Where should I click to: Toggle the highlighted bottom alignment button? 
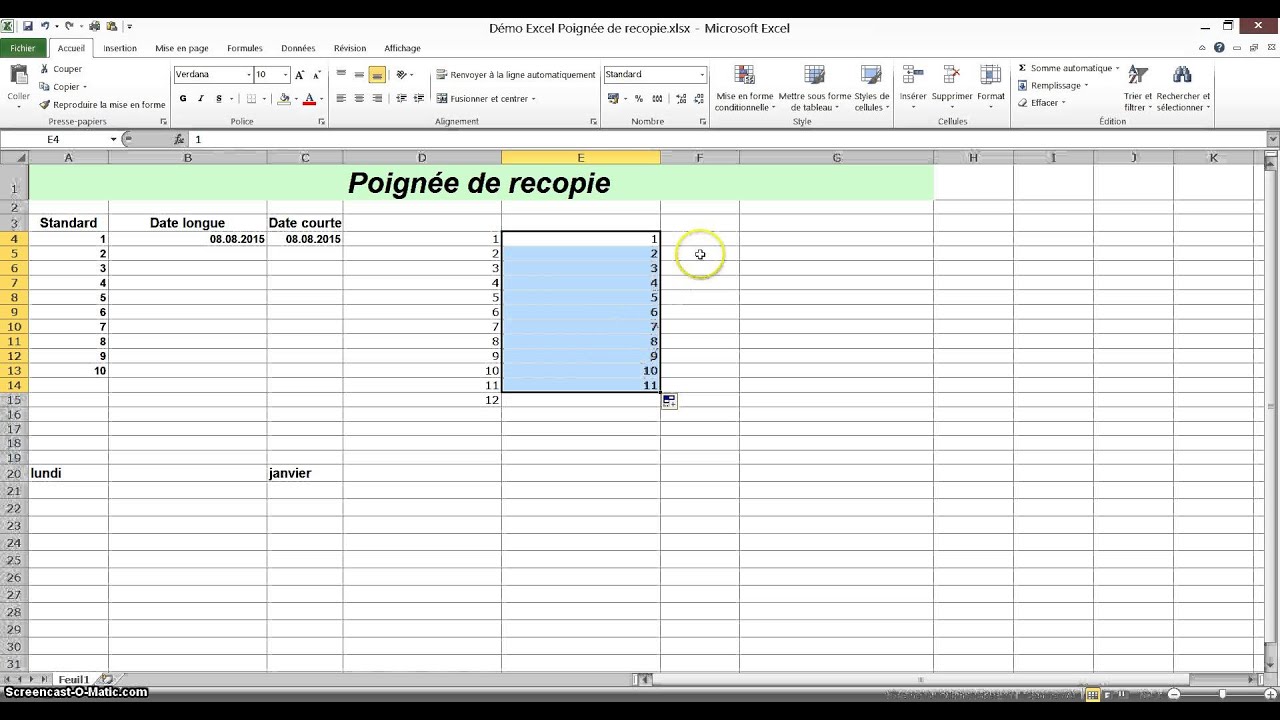tap(377, 75)
